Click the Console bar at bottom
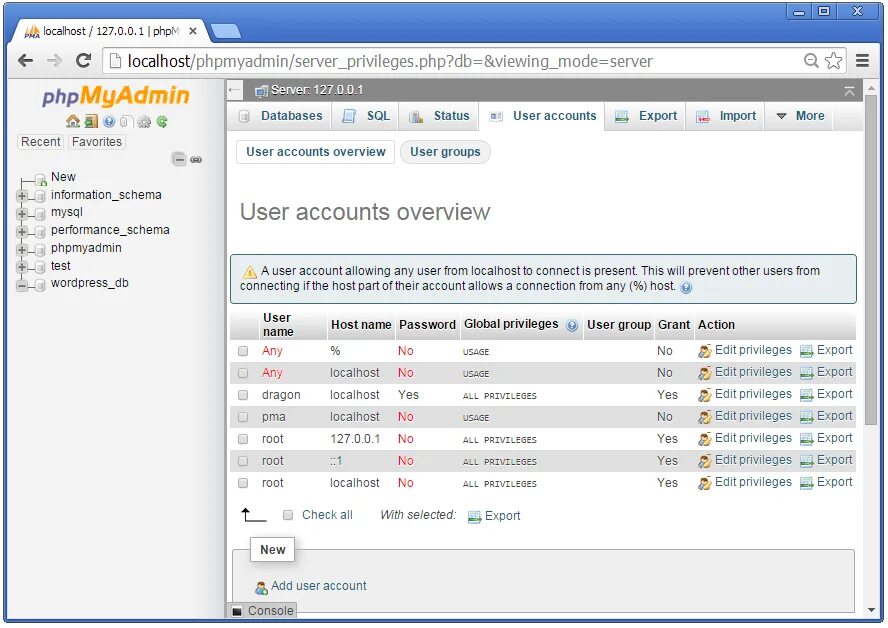This screenshot has width=888, height=628. [x=262, y=610]
